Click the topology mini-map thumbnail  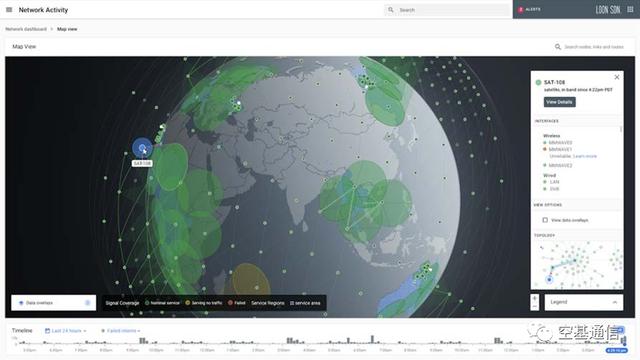tap(577, 264)
